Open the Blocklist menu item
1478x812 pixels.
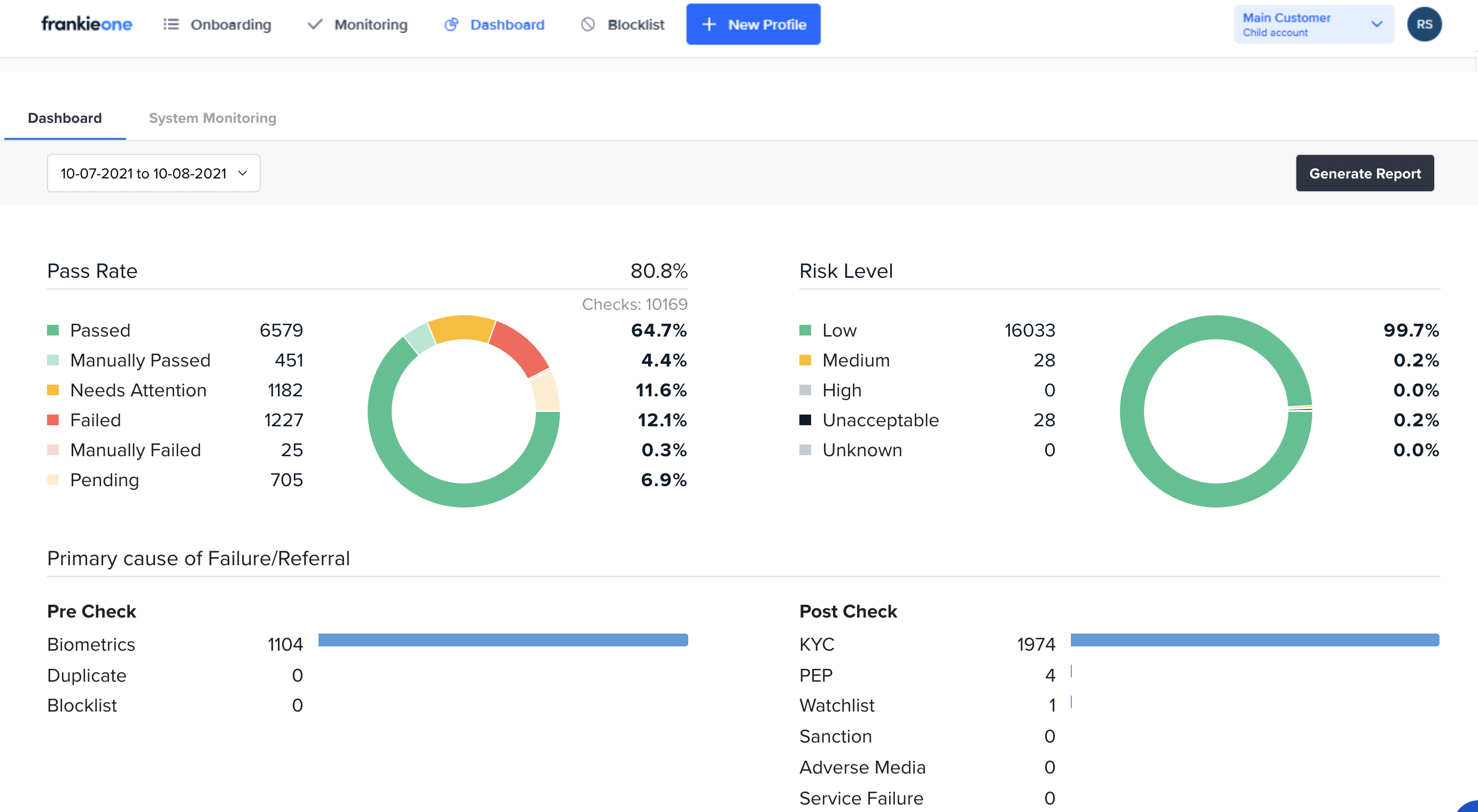point(635,24)
